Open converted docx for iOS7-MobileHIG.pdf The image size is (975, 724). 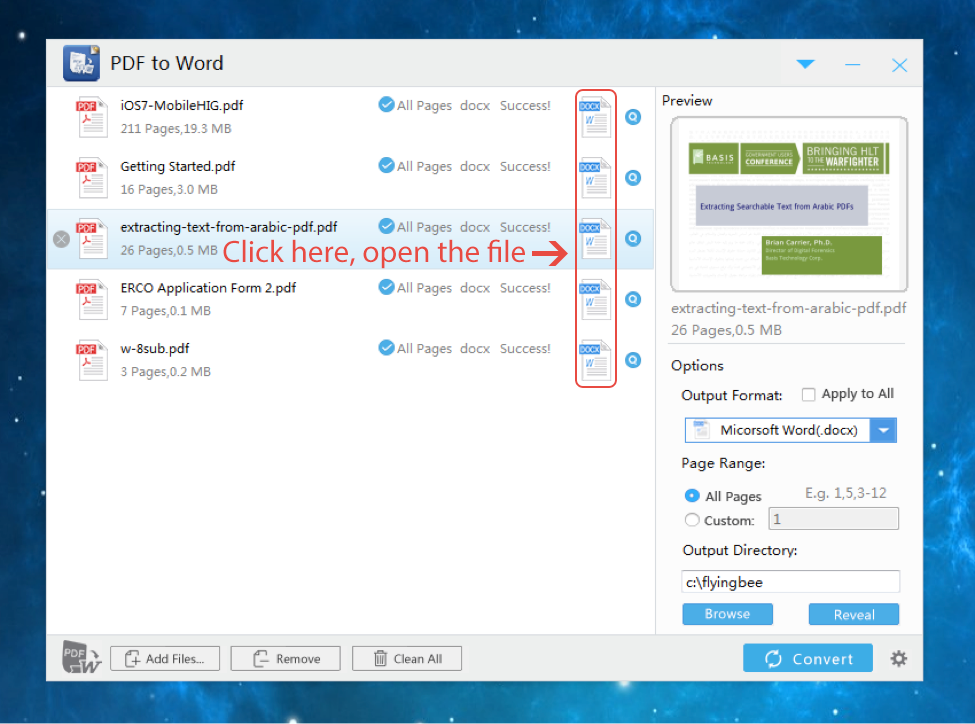(595, 118)
